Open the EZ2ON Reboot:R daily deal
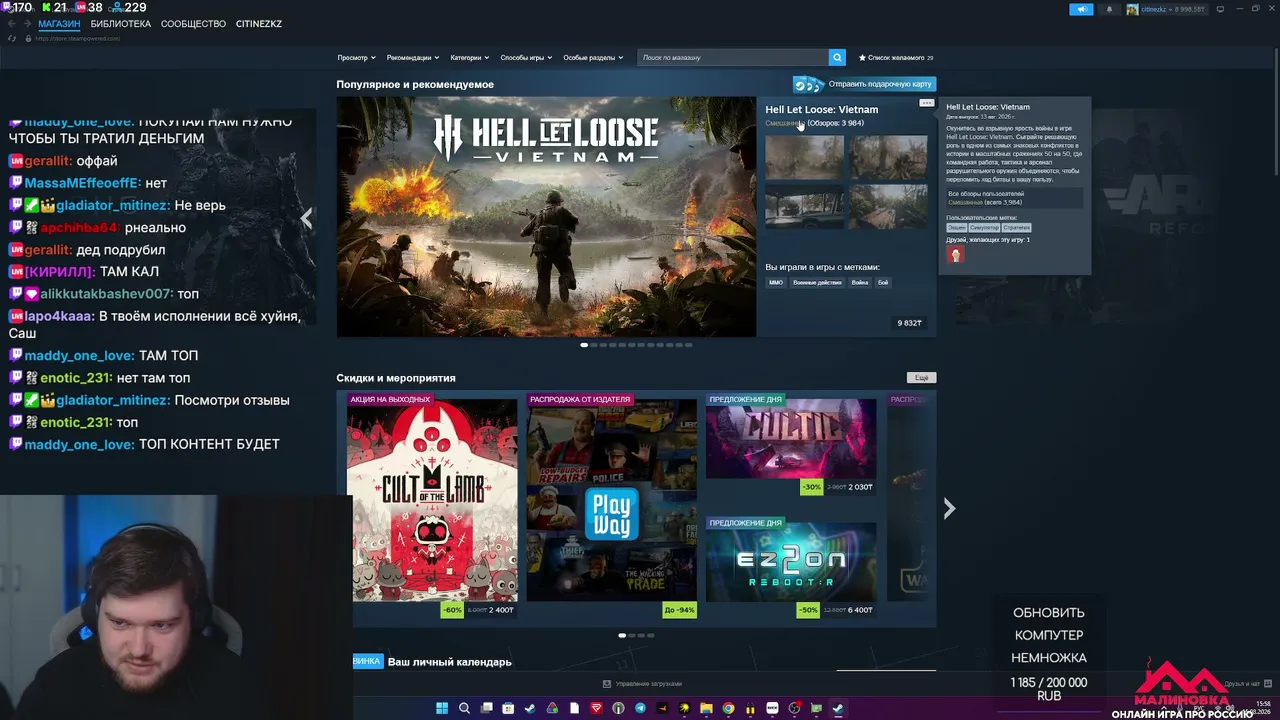 point(791,569)
